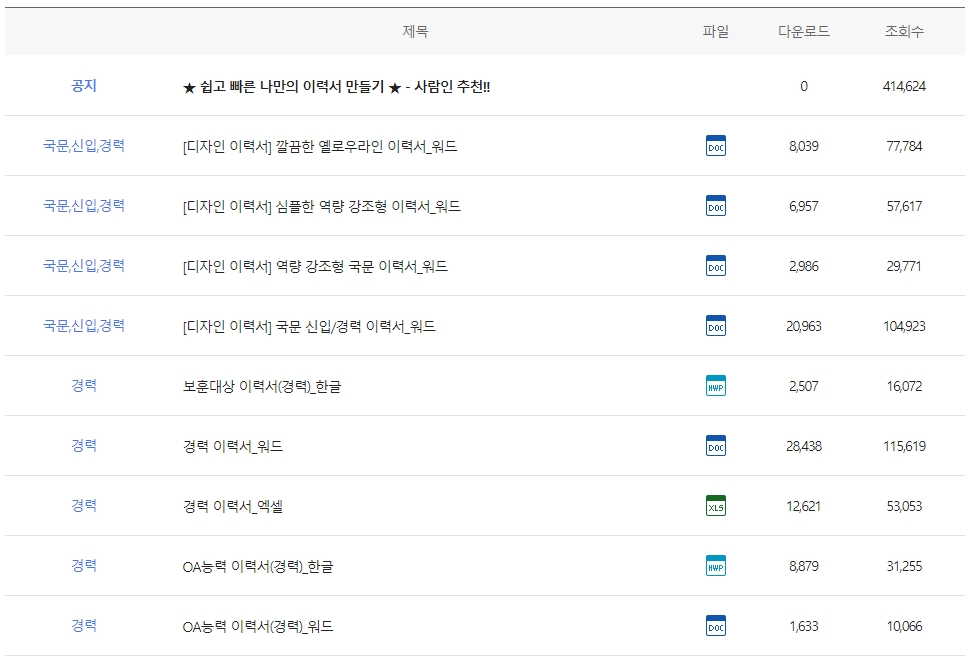Screen dimensions: 972x669
Task: Open 심플한 역량 강조형 이력서_워드 post
Action: tap(322, 206)
